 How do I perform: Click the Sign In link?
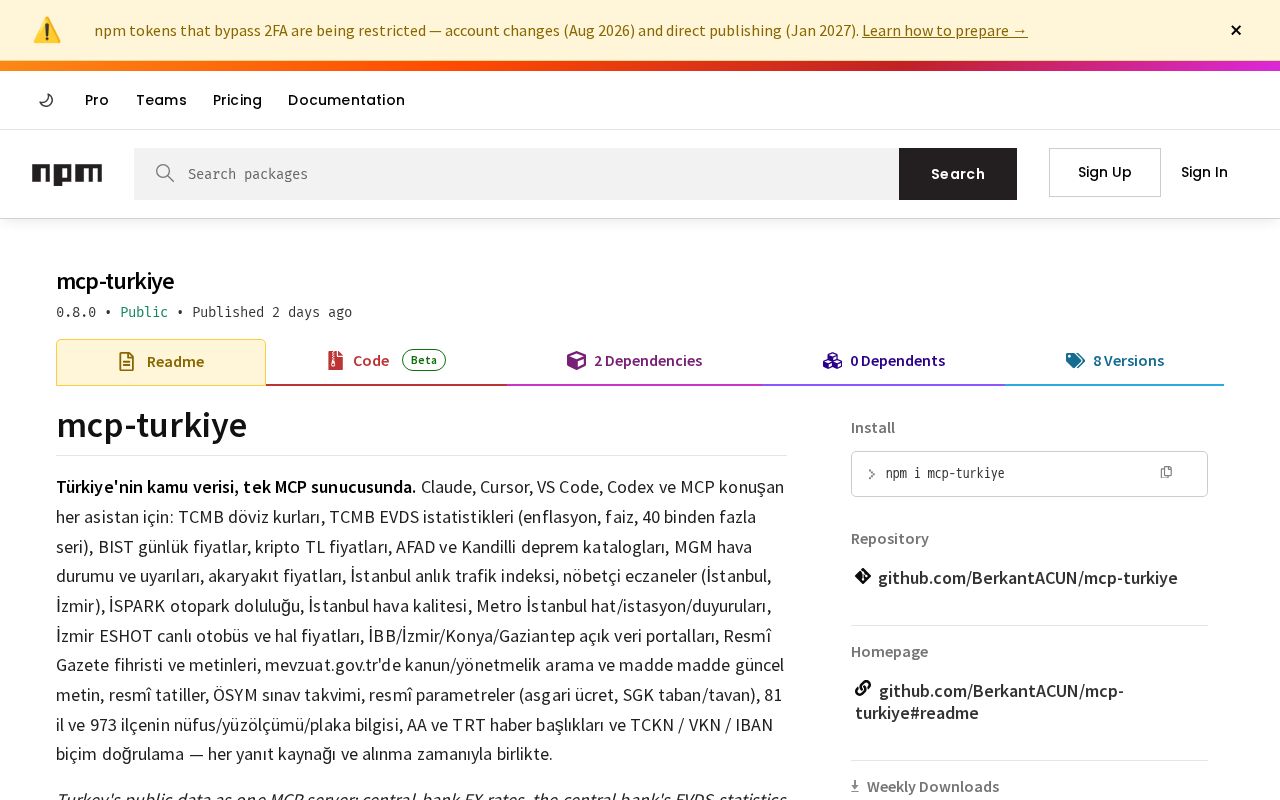[x=1204, y=172]
